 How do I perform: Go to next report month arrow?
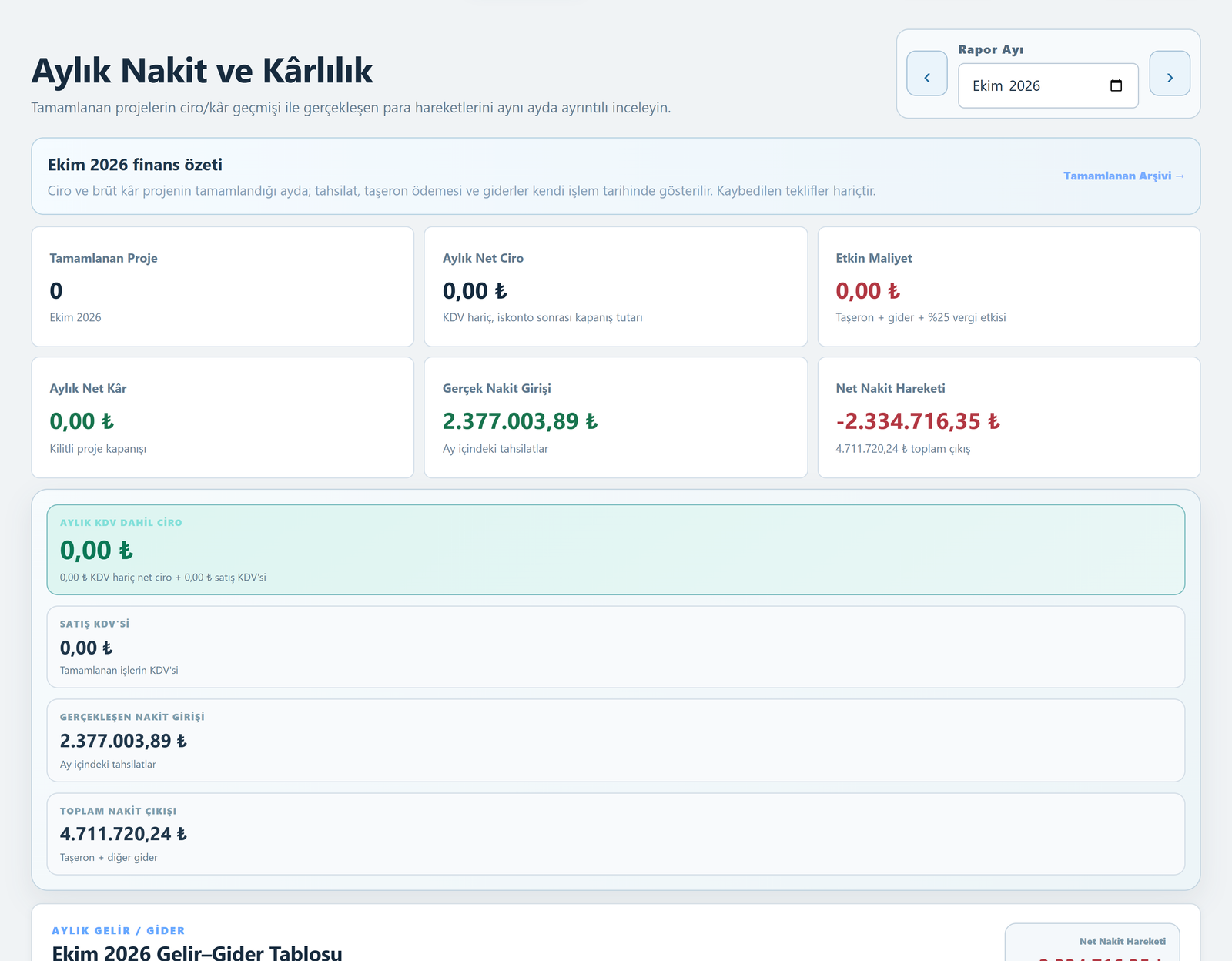pyautogui.click(x=1170, y=74)
